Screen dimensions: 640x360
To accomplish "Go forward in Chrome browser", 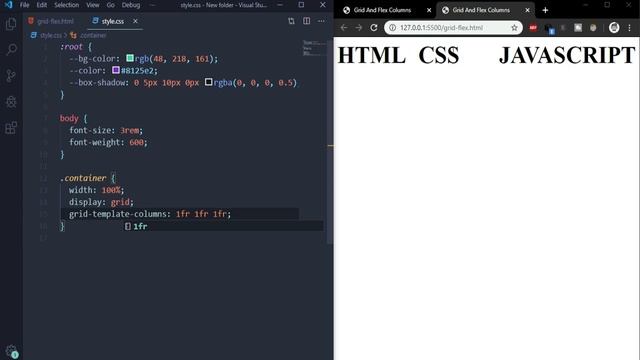I will coord(359,27).
